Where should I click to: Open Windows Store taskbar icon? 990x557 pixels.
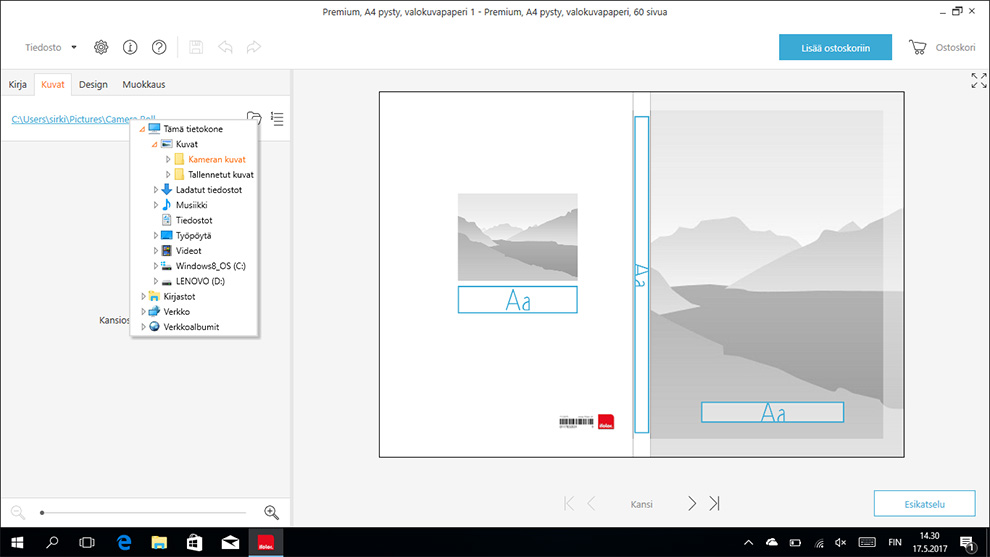(194, 542)
